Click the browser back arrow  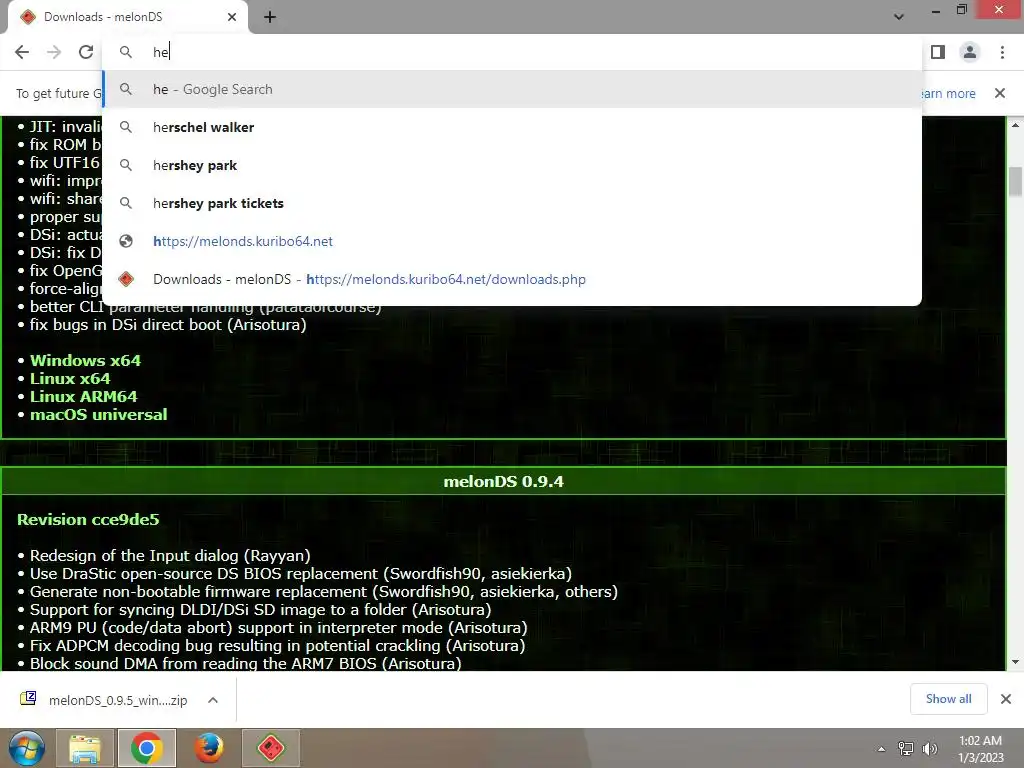point(22,52)
